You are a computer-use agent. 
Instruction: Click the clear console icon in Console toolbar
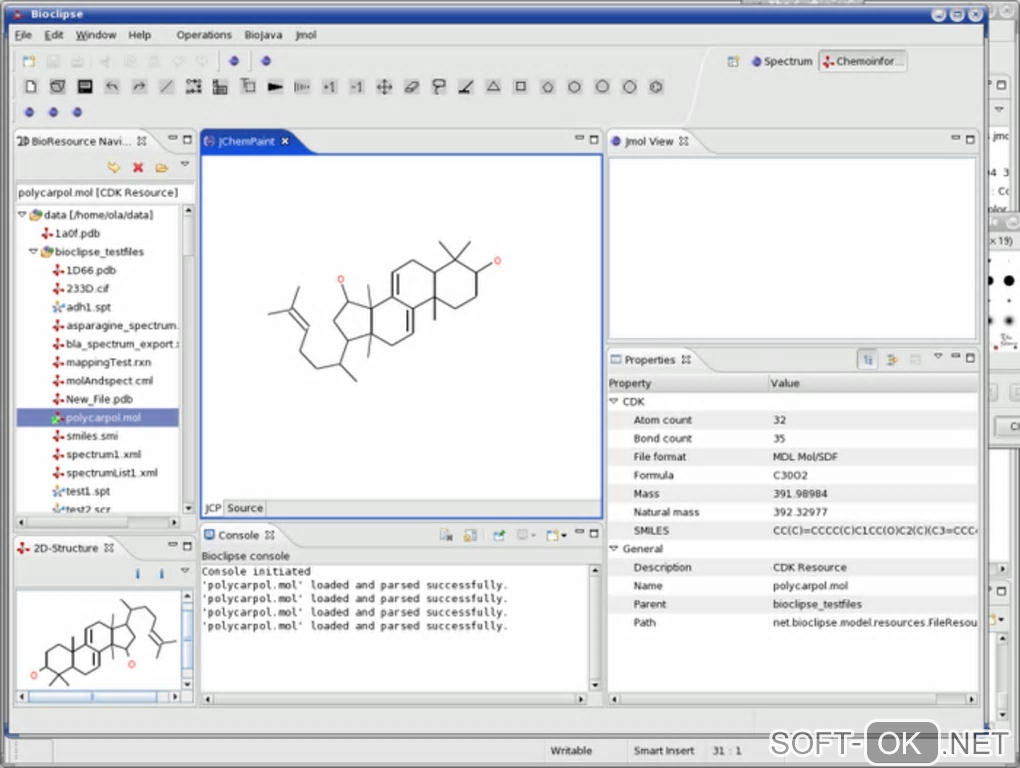pos(446,535)
